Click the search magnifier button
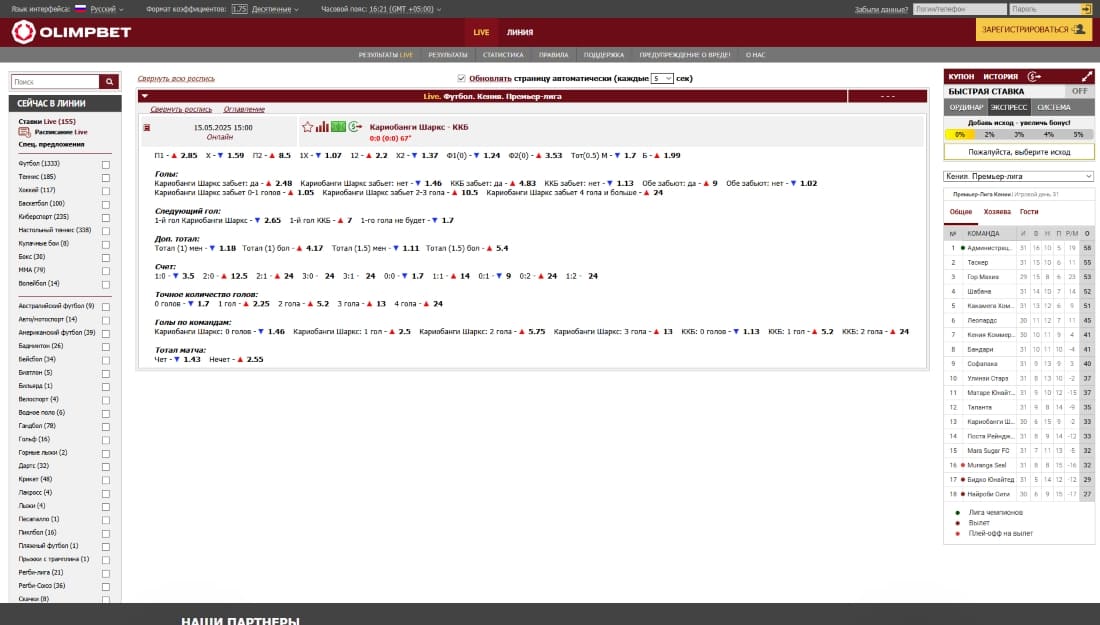Screen dimensions: 1100x625 click(109, 82)
